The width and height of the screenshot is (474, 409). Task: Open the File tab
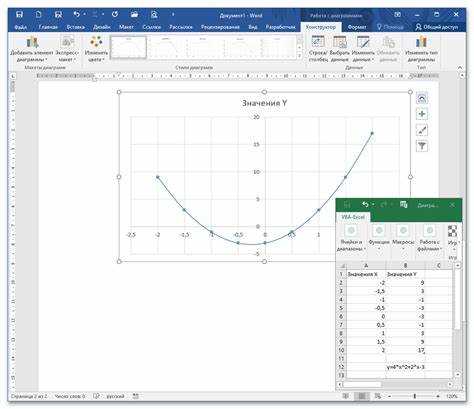(21, 27)
